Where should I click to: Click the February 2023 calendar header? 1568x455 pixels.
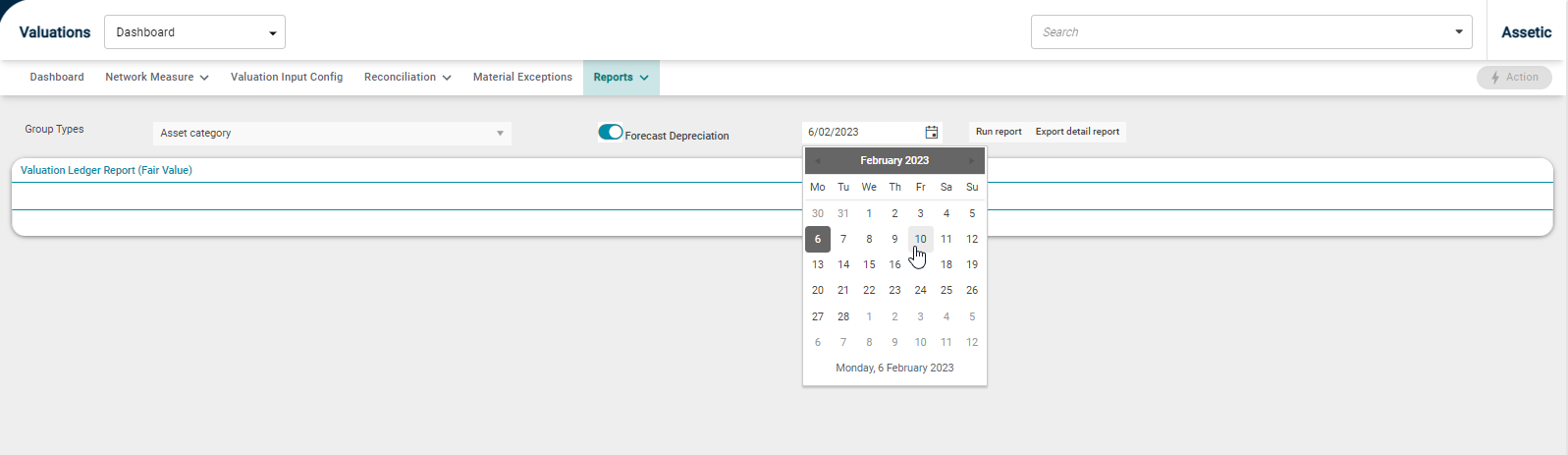coord(894,160)
